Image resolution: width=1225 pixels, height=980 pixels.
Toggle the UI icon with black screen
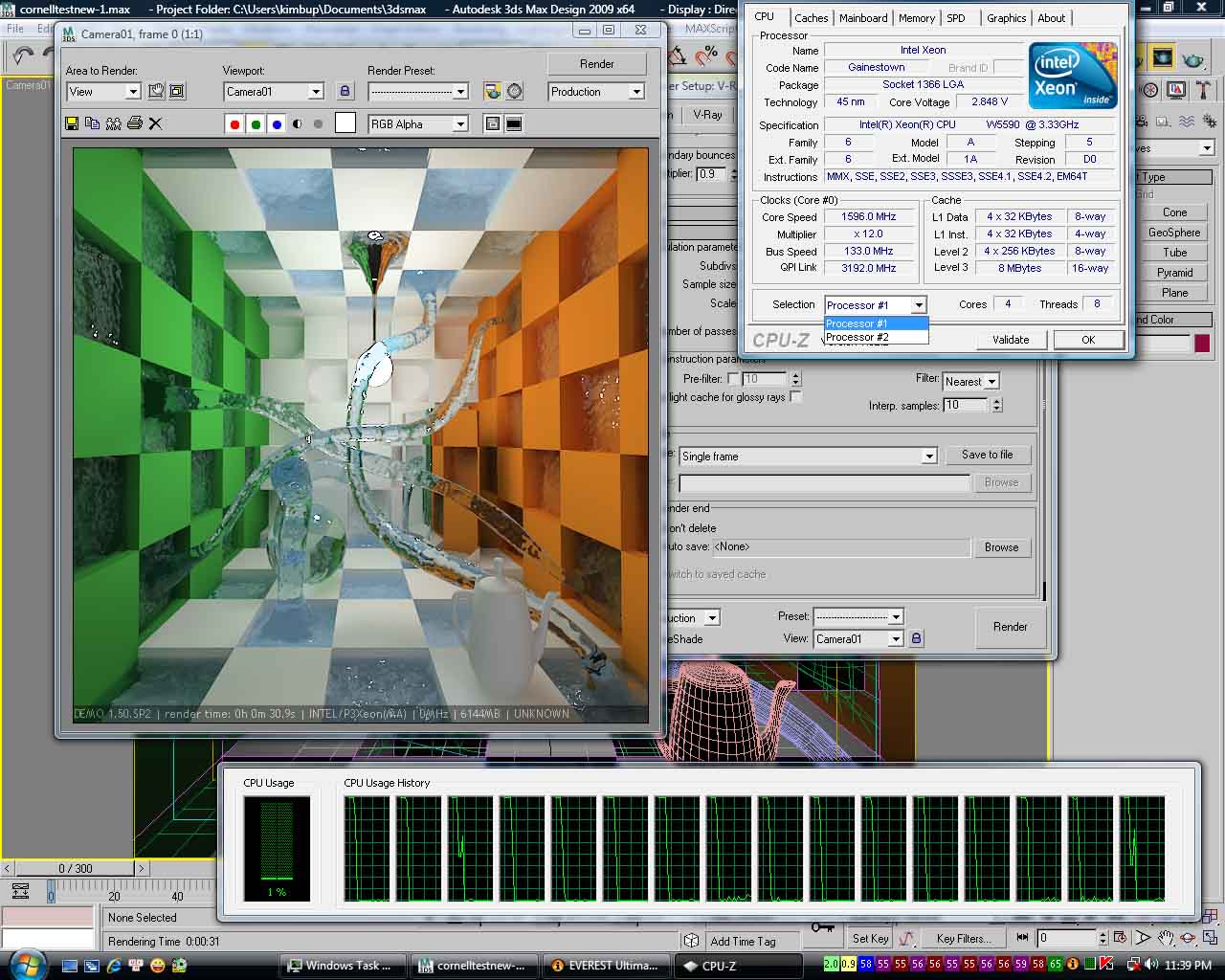click(514, 123)
